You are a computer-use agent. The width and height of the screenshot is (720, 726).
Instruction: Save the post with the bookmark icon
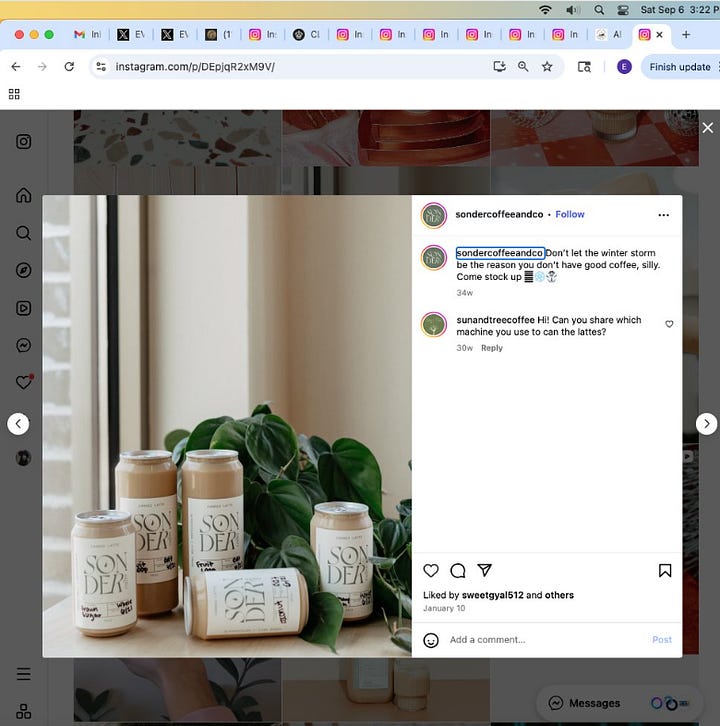click(665, 570)
